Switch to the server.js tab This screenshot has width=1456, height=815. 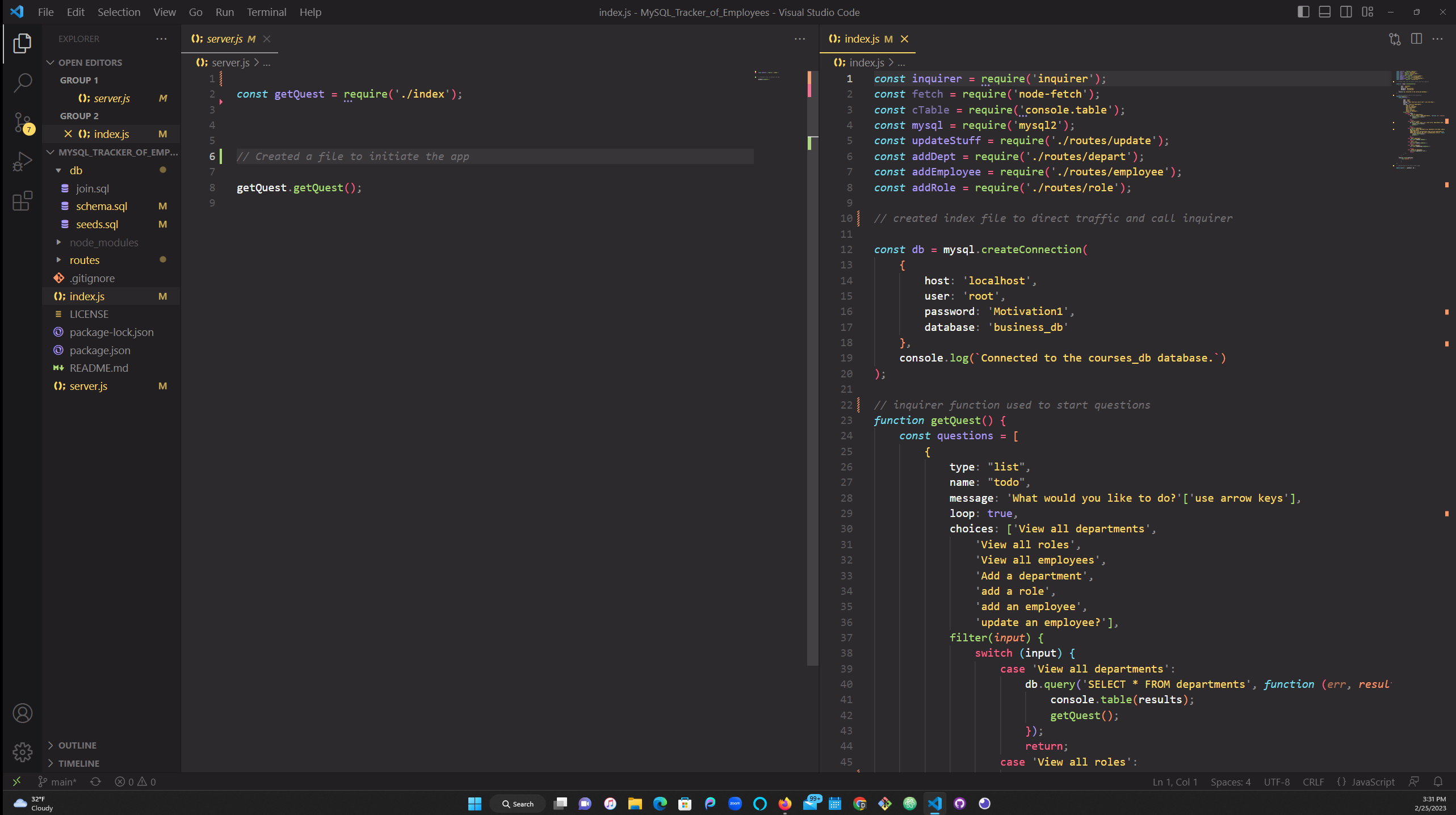point(224,39)
